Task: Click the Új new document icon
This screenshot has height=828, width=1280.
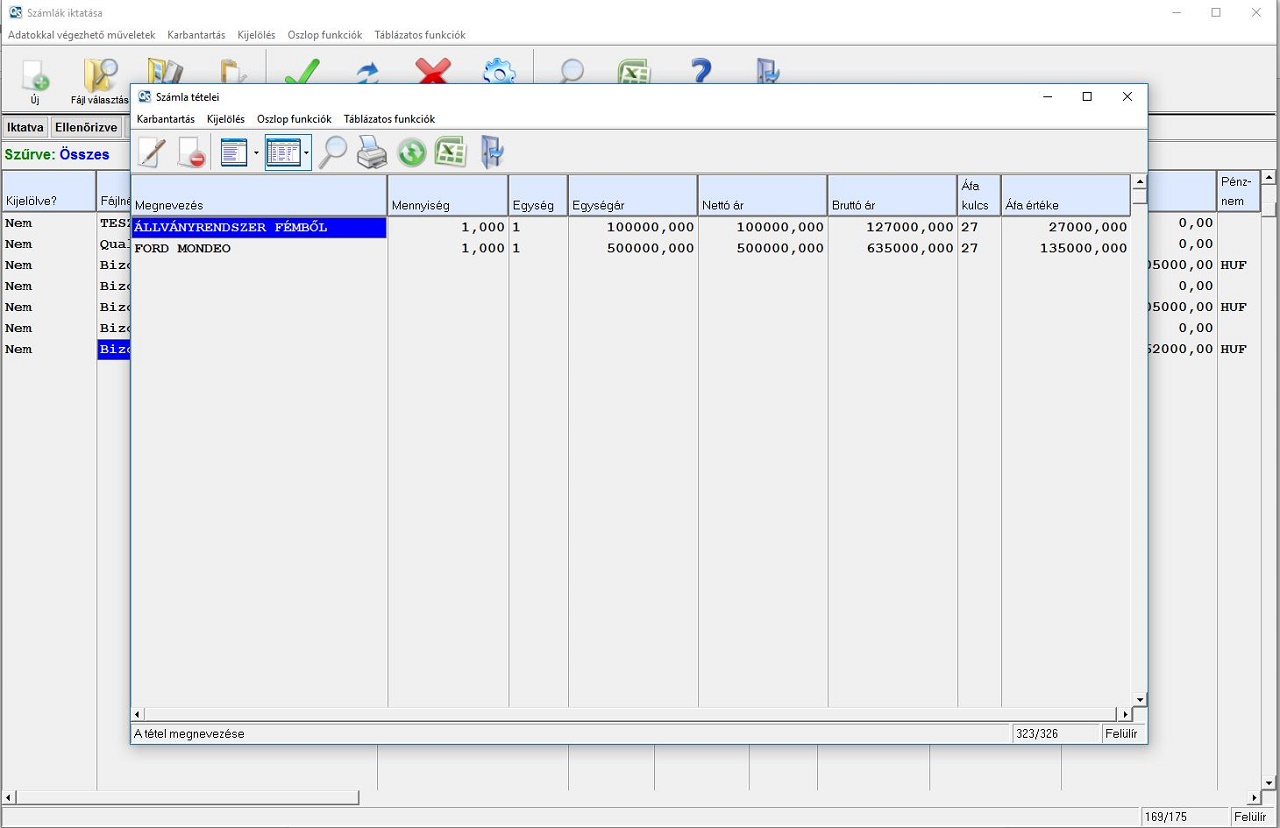Action: [x=35, y=80]
